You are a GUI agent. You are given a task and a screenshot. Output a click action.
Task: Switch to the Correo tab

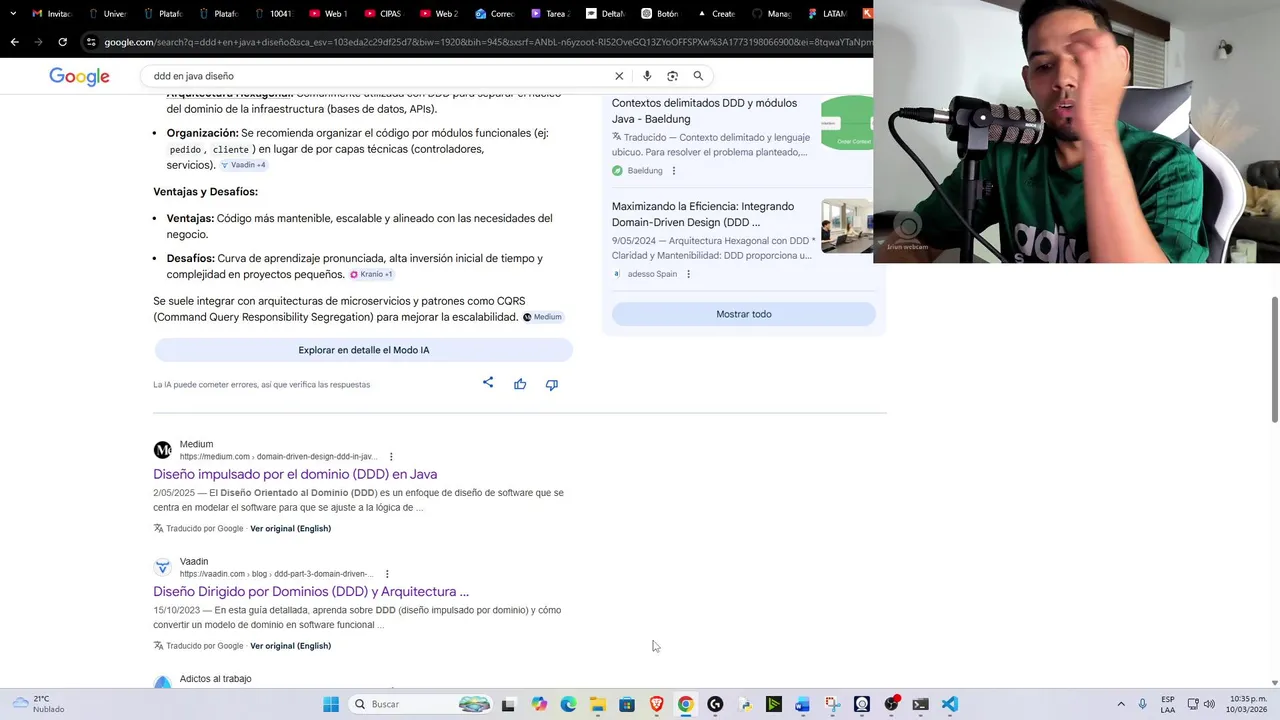(494, 14)
